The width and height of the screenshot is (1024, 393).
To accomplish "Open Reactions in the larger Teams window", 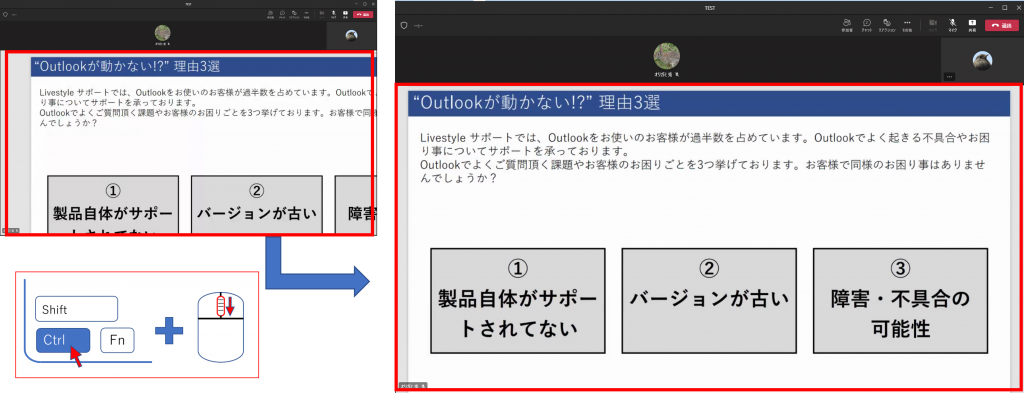I will point(886,25).
